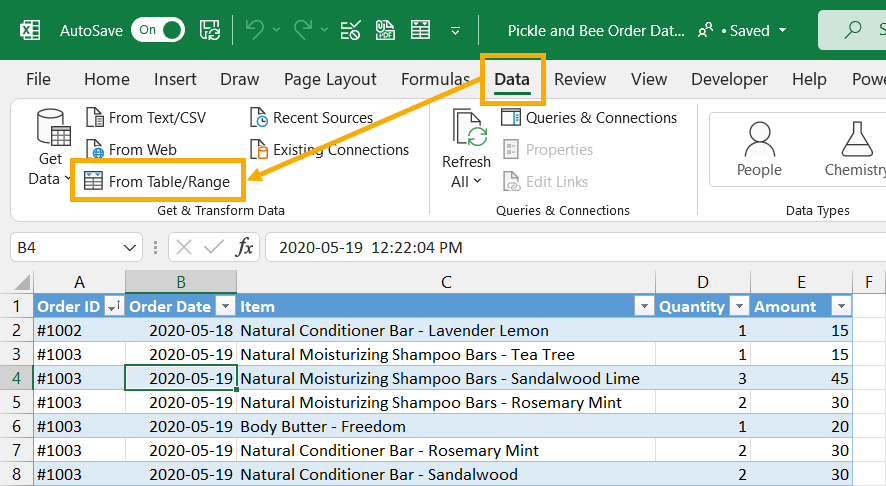Select column A header
886x486 pixels.
[79, 281]
